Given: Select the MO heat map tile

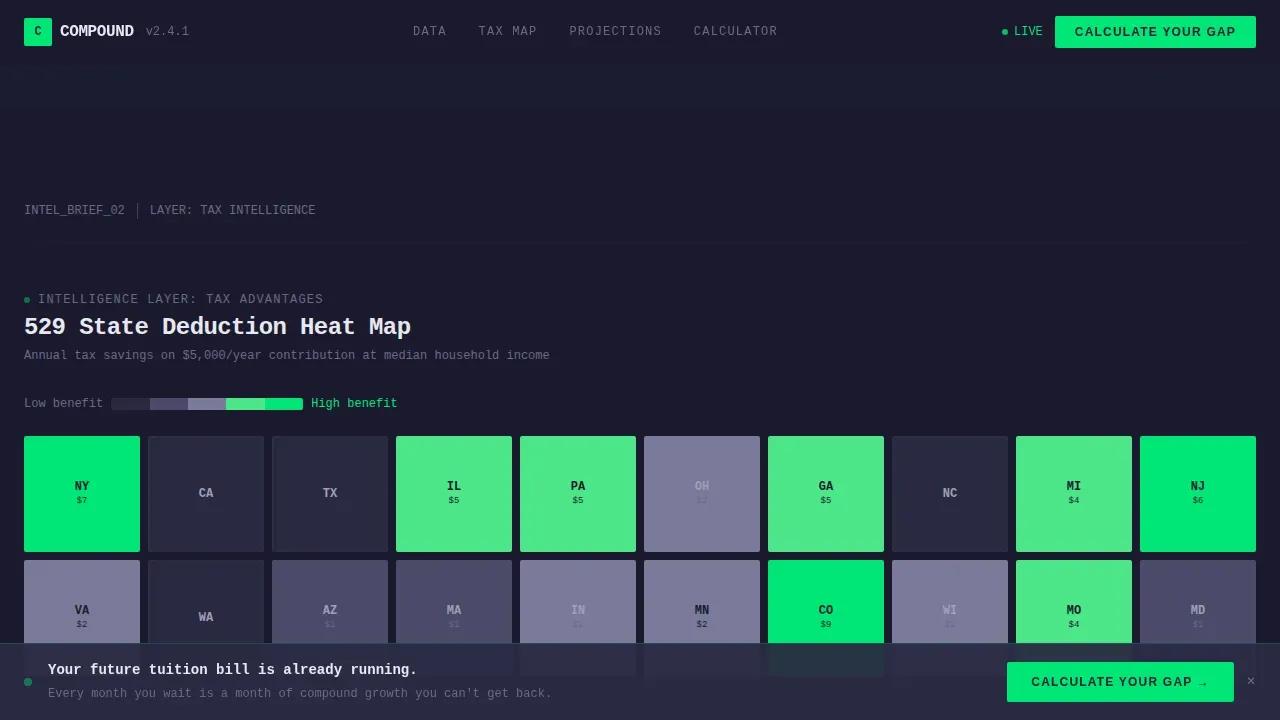Looking at the screenshot, I should click(x=1074, y=602).
